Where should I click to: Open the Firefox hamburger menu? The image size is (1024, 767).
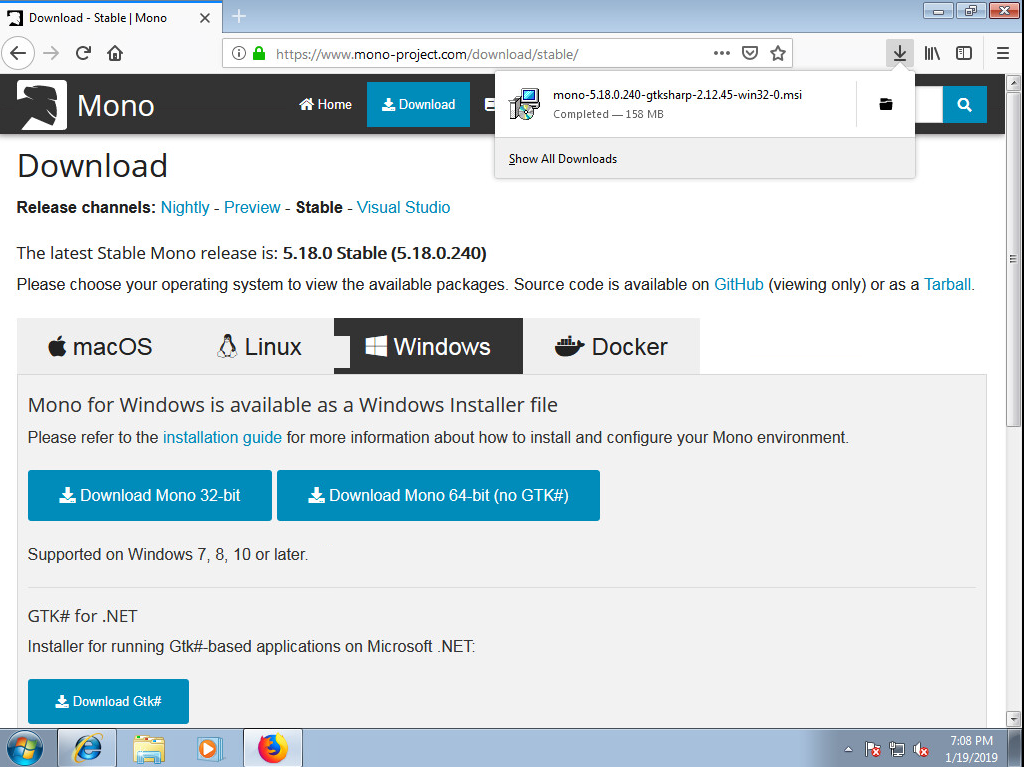click(1003, 53)
